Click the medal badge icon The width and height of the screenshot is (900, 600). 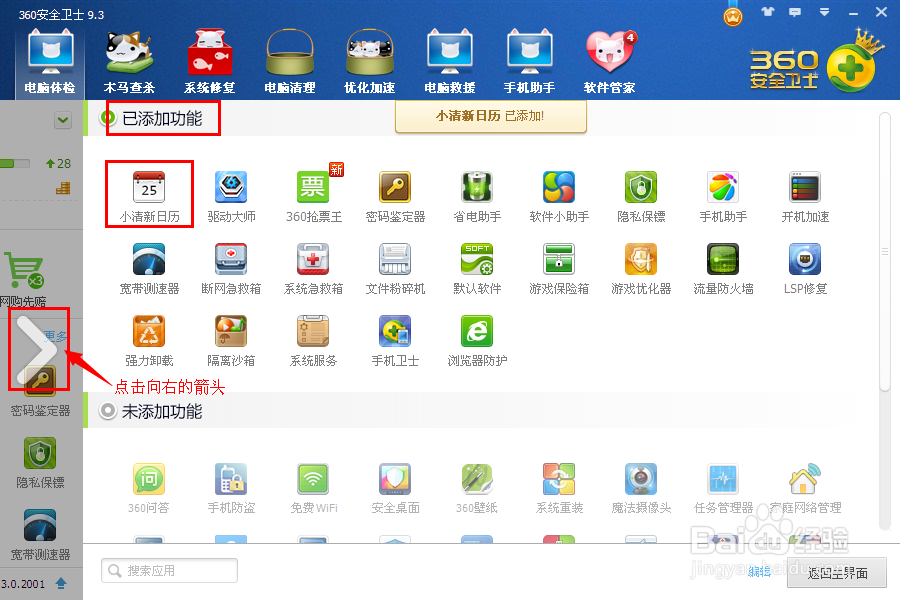(733, 16)
